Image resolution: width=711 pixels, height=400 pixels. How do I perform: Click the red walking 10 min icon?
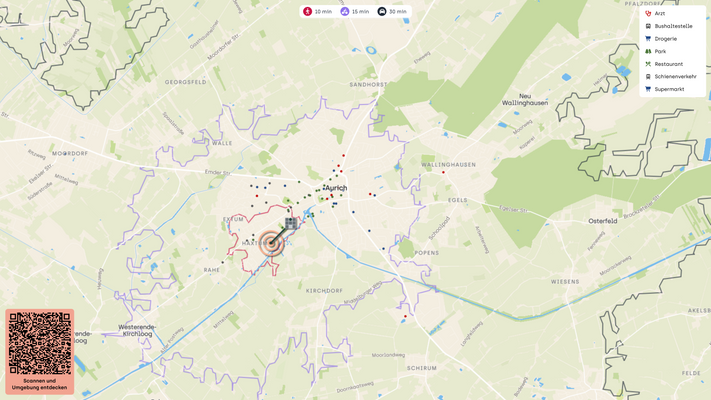pos(307,11)
